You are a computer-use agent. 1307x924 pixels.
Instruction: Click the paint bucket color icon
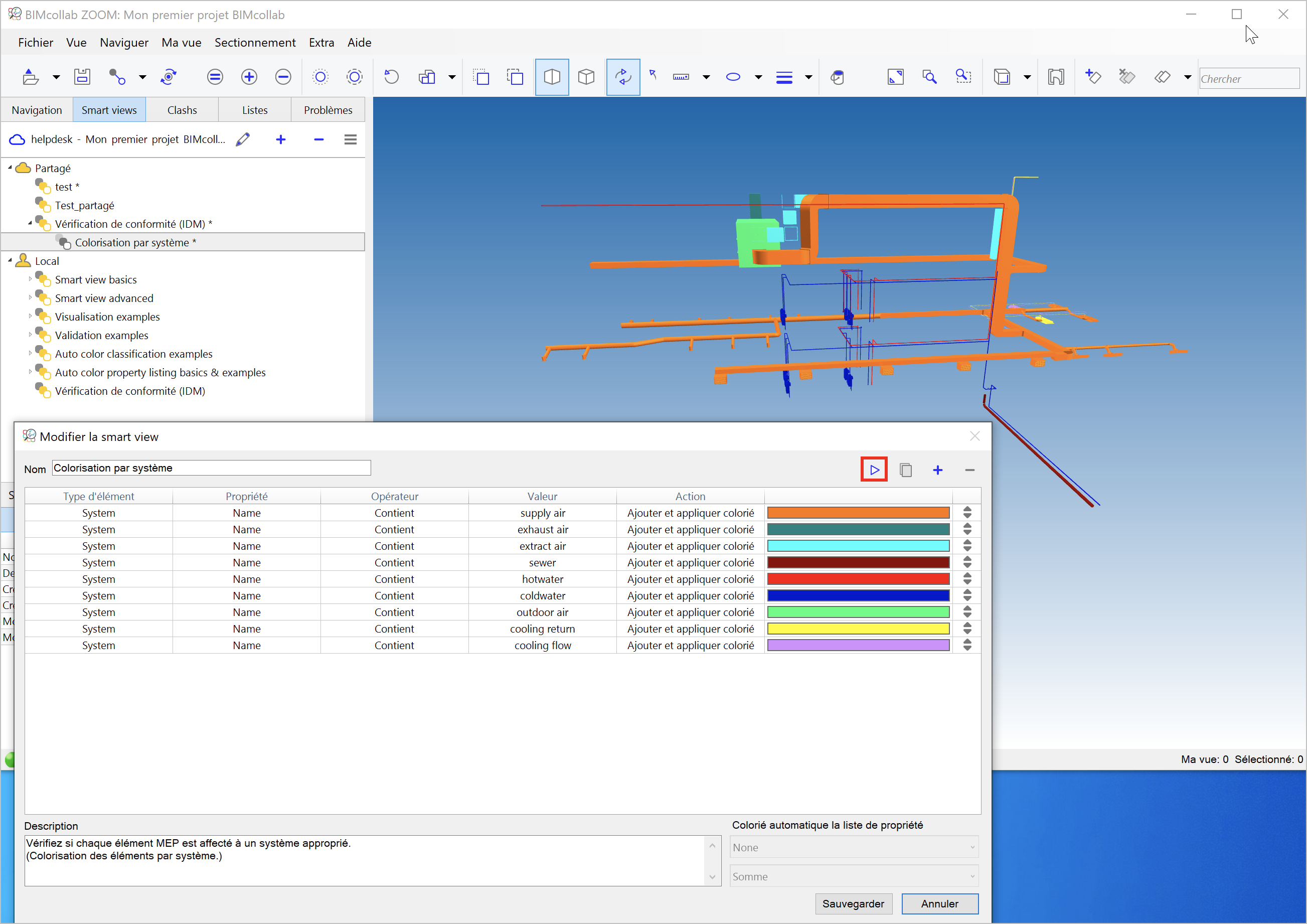(x=838, y=77)
